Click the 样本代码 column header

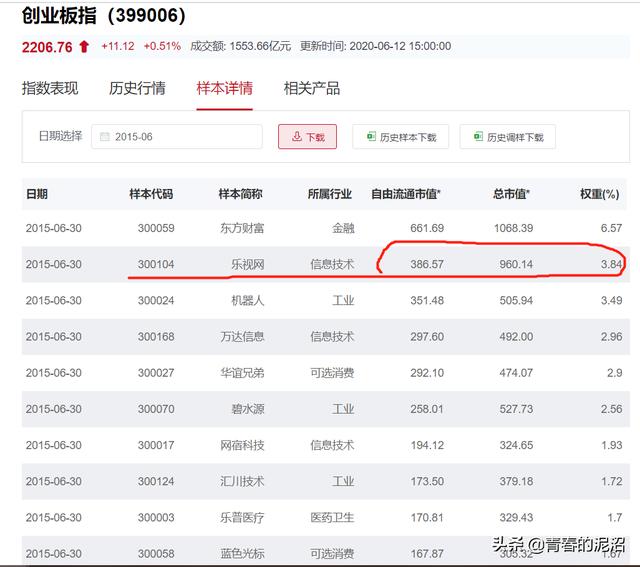pos(151,194)
